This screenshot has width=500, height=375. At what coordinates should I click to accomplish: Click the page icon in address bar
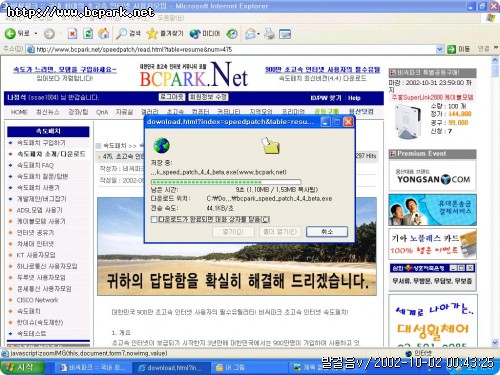point(31,49)
